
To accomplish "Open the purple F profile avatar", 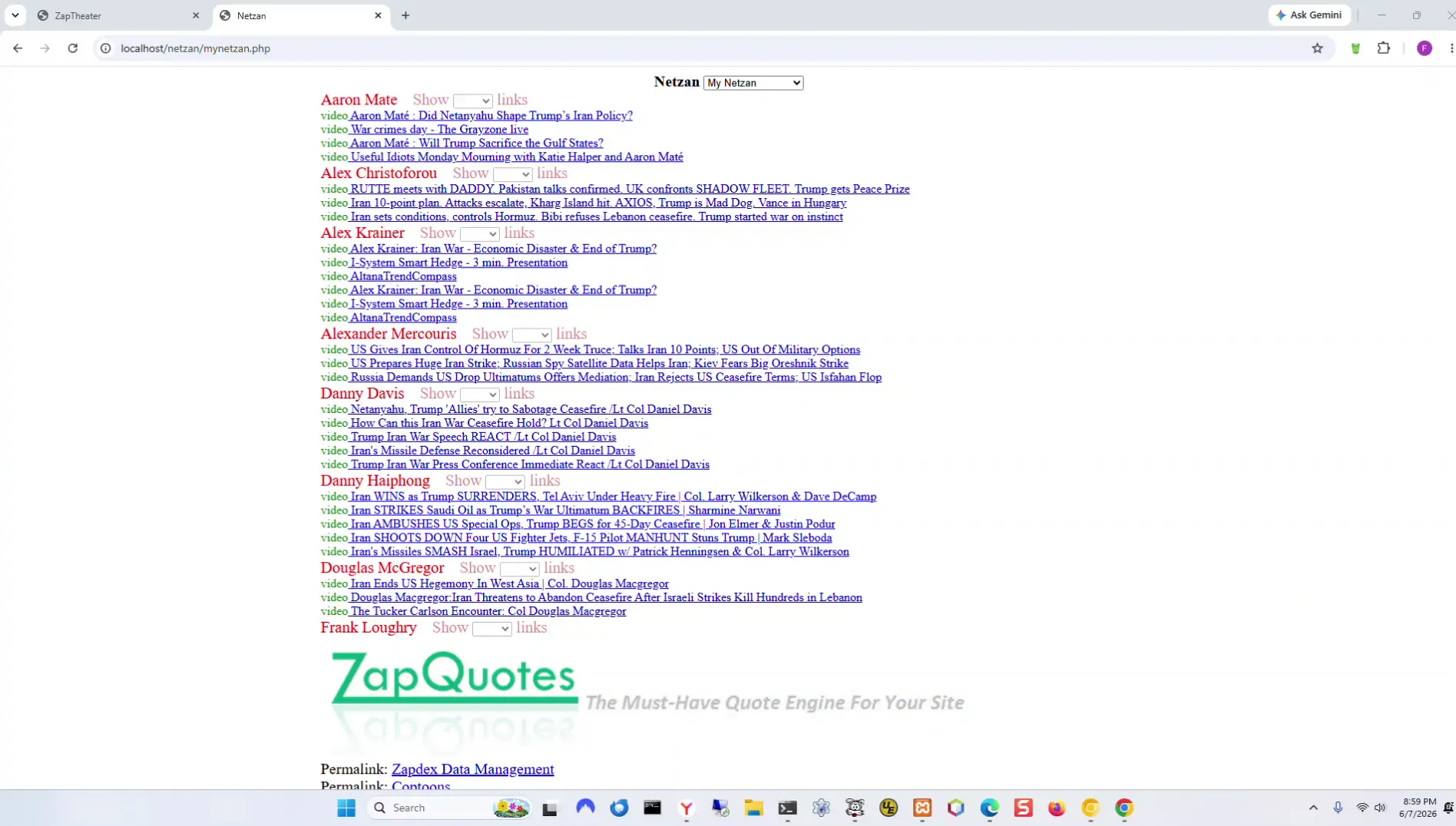I will point(1425,48).
